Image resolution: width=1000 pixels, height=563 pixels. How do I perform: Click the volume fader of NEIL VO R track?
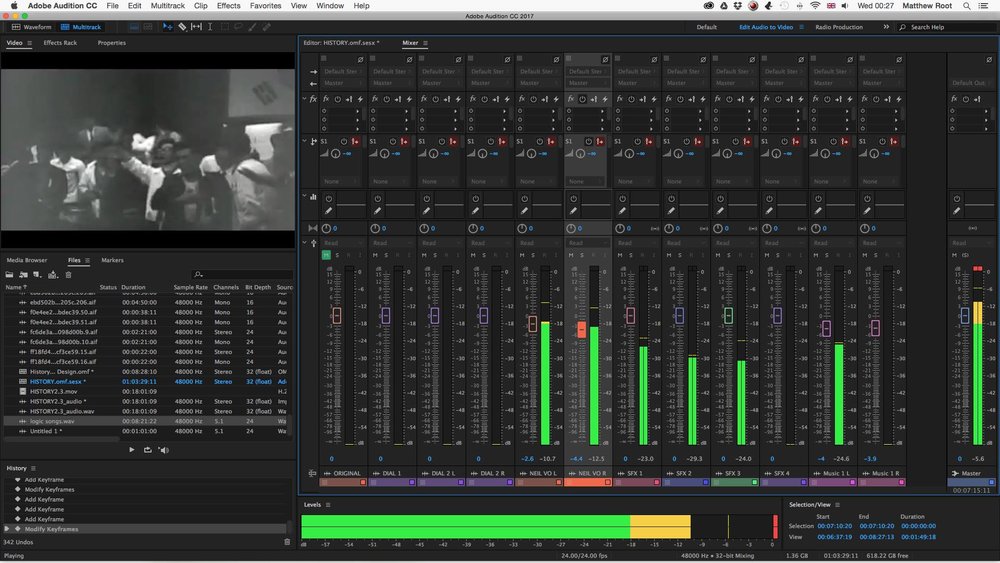582,330
